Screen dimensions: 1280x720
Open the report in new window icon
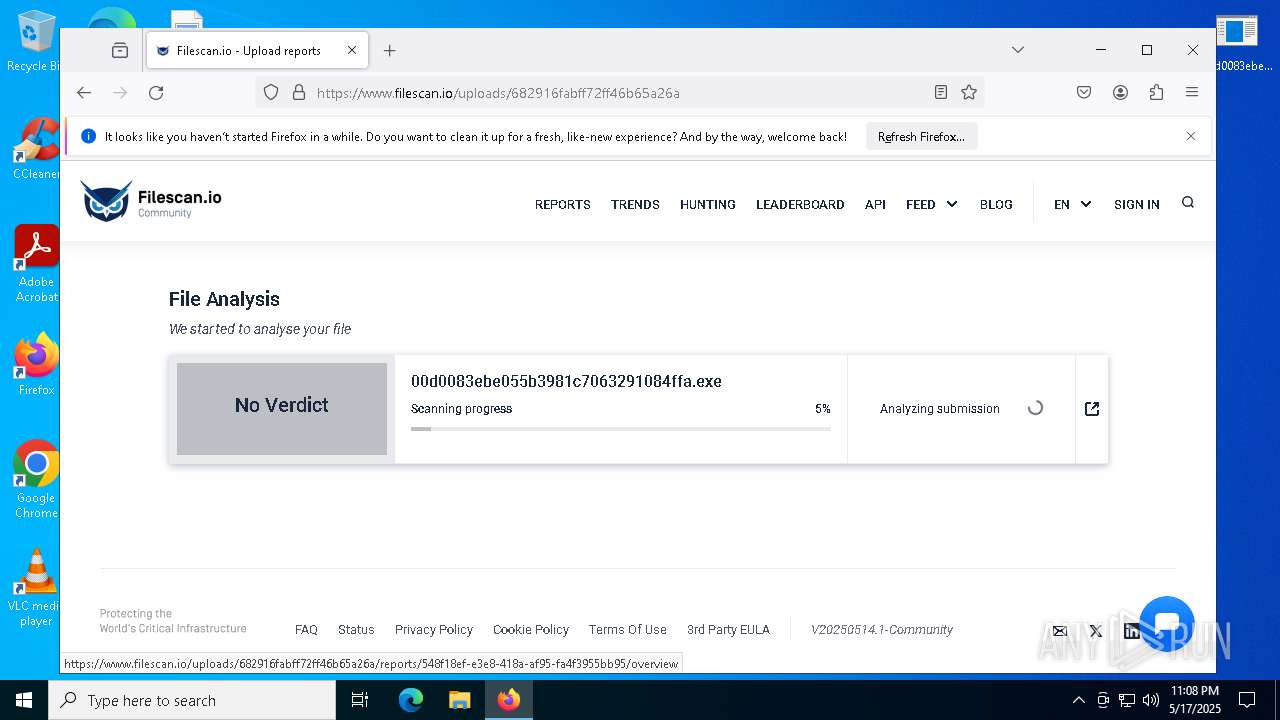(x=1092, y=409)
